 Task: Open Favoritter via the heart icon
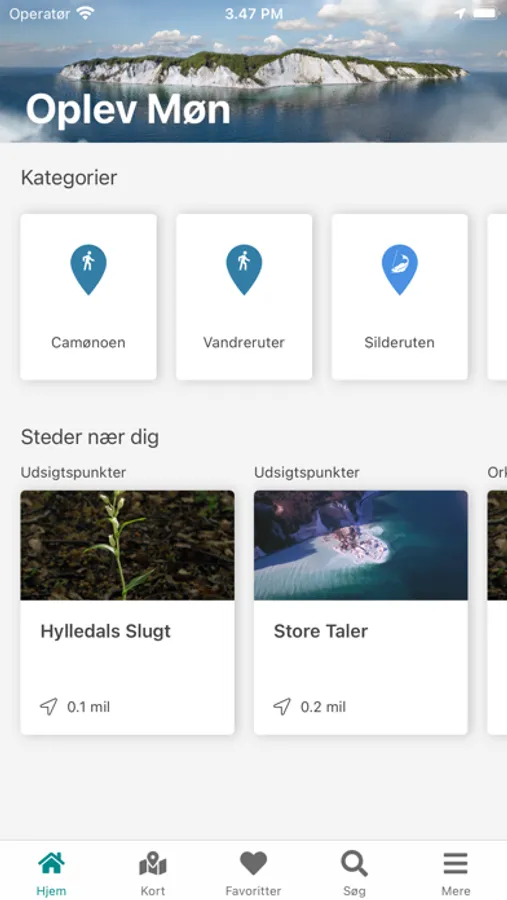253,863
